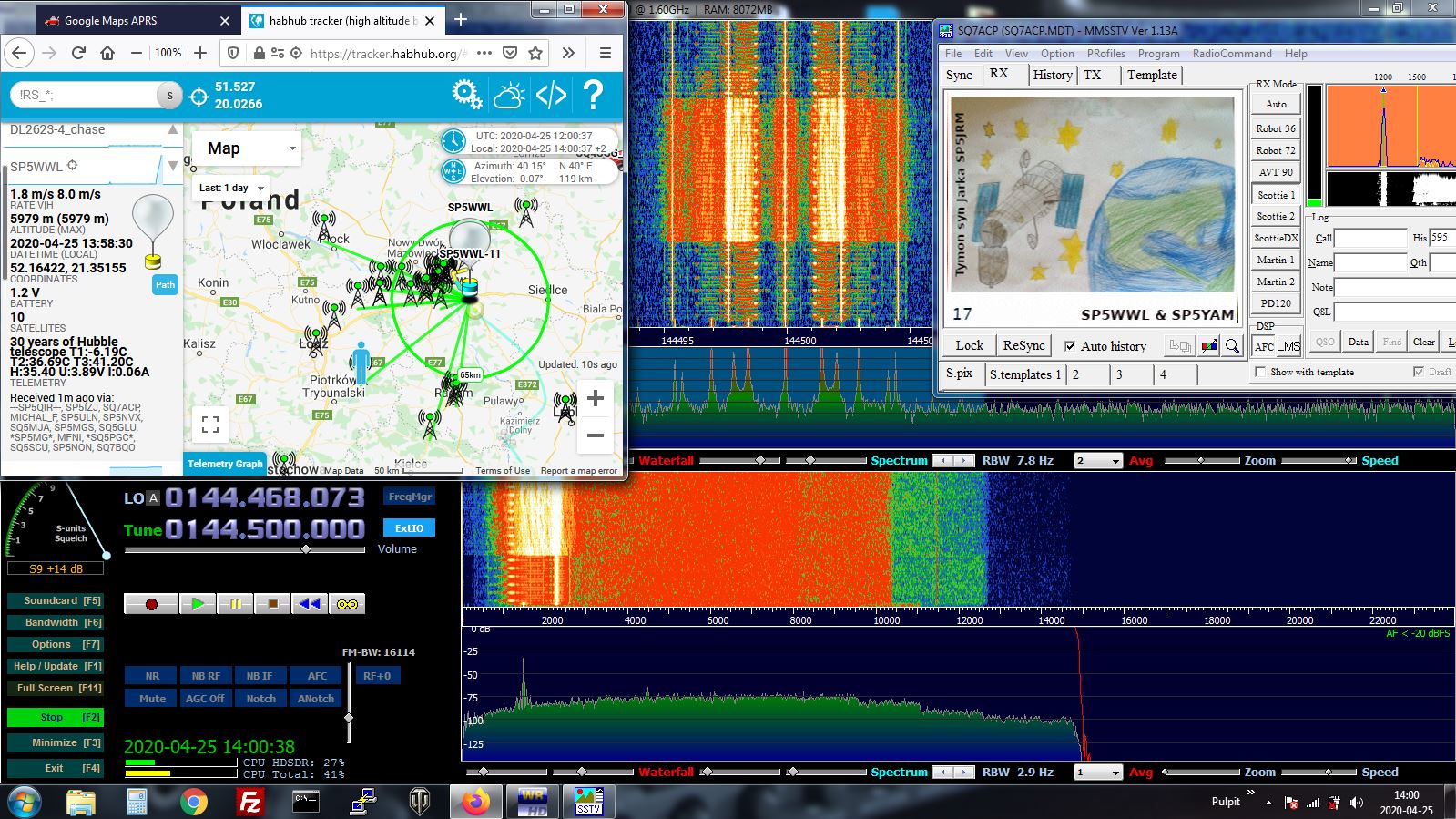Image resolution: width=1456 pixels, height=819 pixels.
Task: Click the HDSDR record button
Action: 151,604
